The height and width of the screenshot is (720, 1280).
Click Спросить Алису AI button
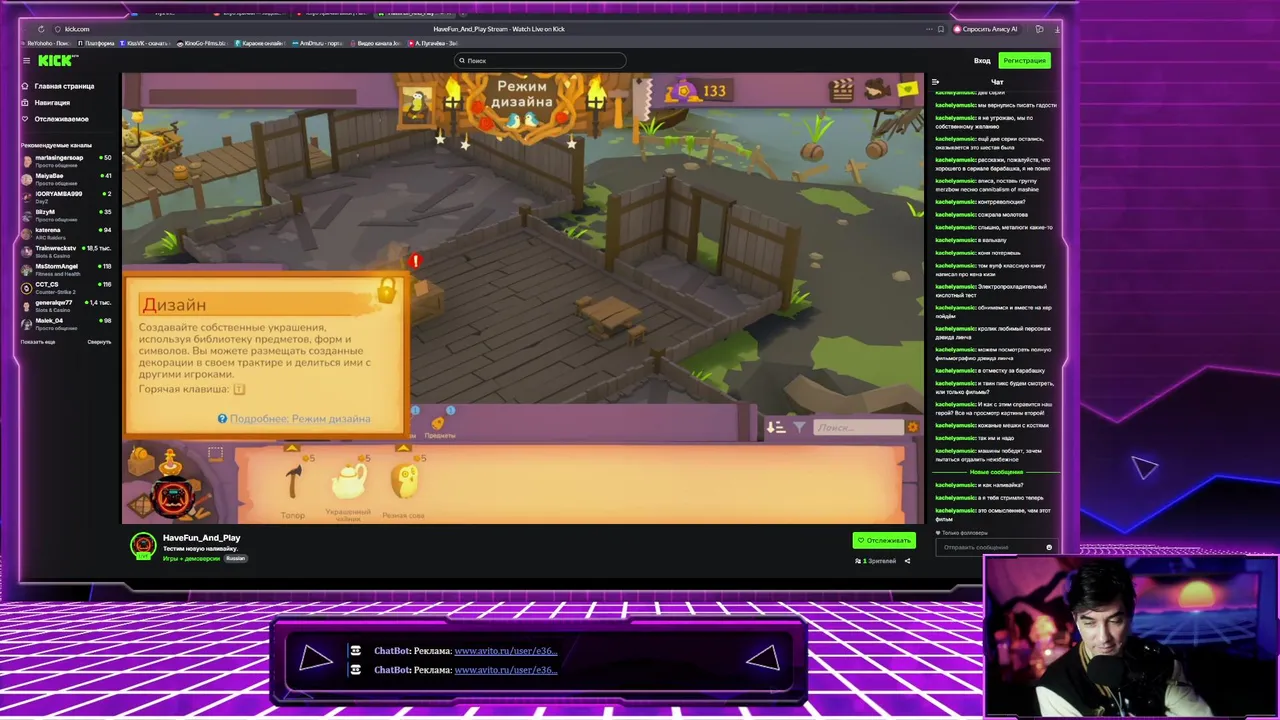point(987,29)
